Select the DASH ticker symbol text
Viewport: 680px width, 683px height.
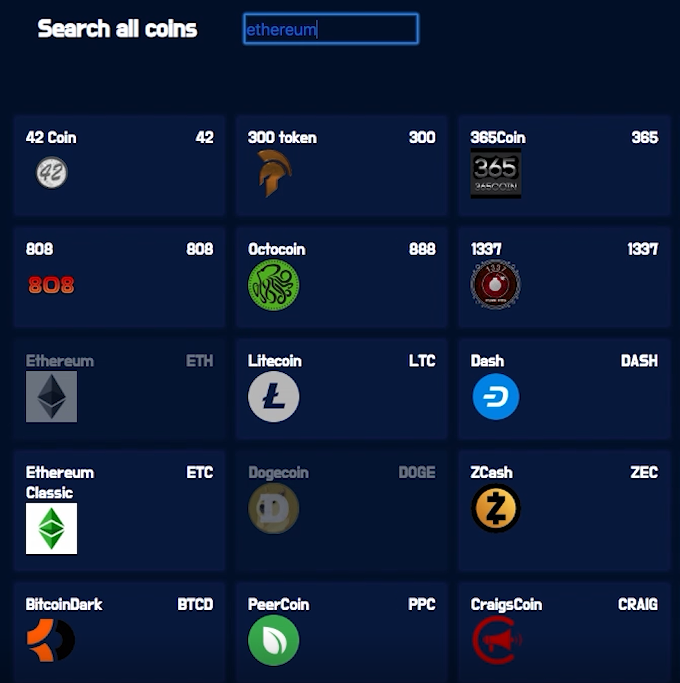[x=639, y=361]
